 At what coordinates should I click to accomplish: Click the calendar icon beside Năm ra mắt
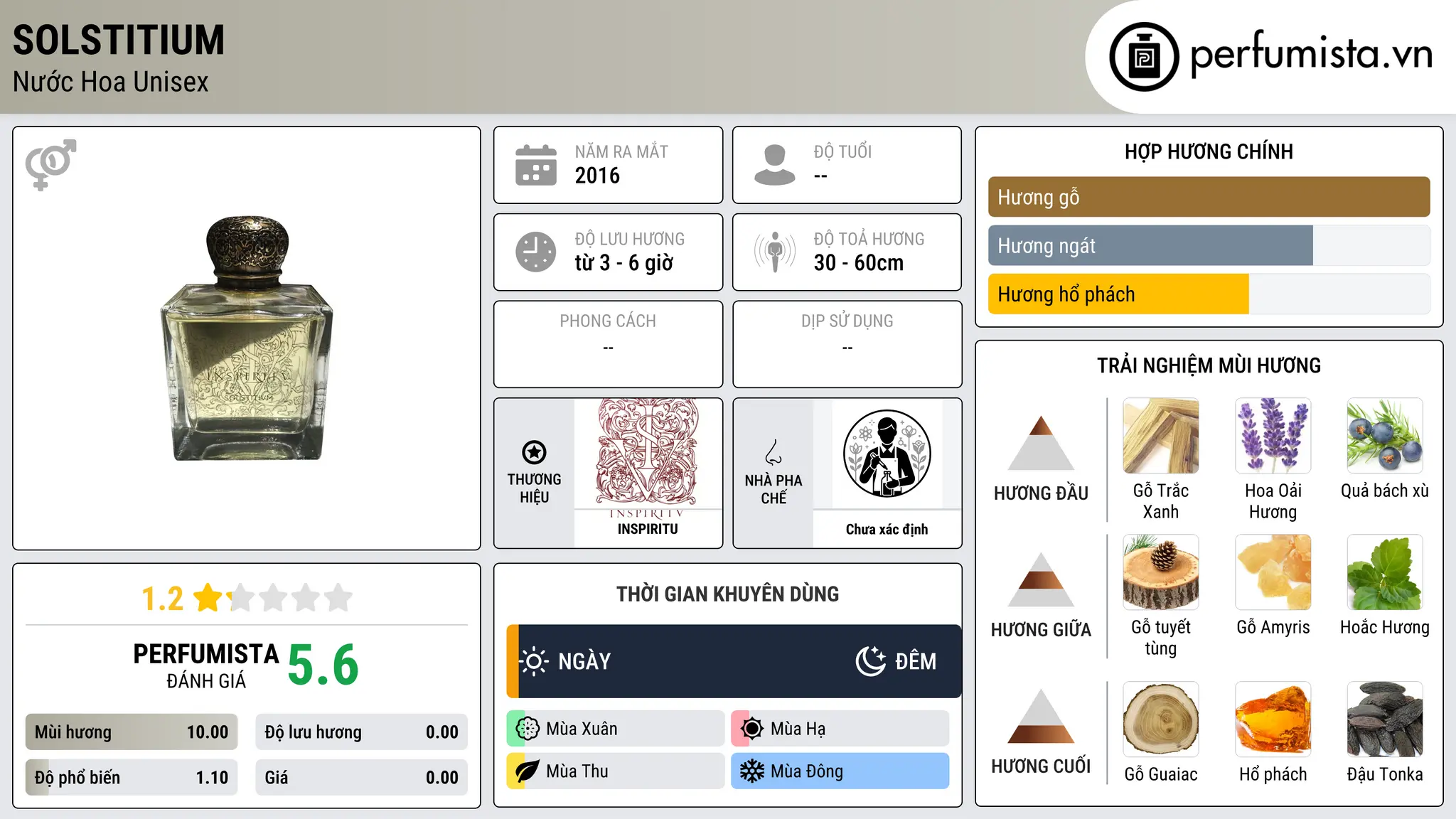click(536, 165)
